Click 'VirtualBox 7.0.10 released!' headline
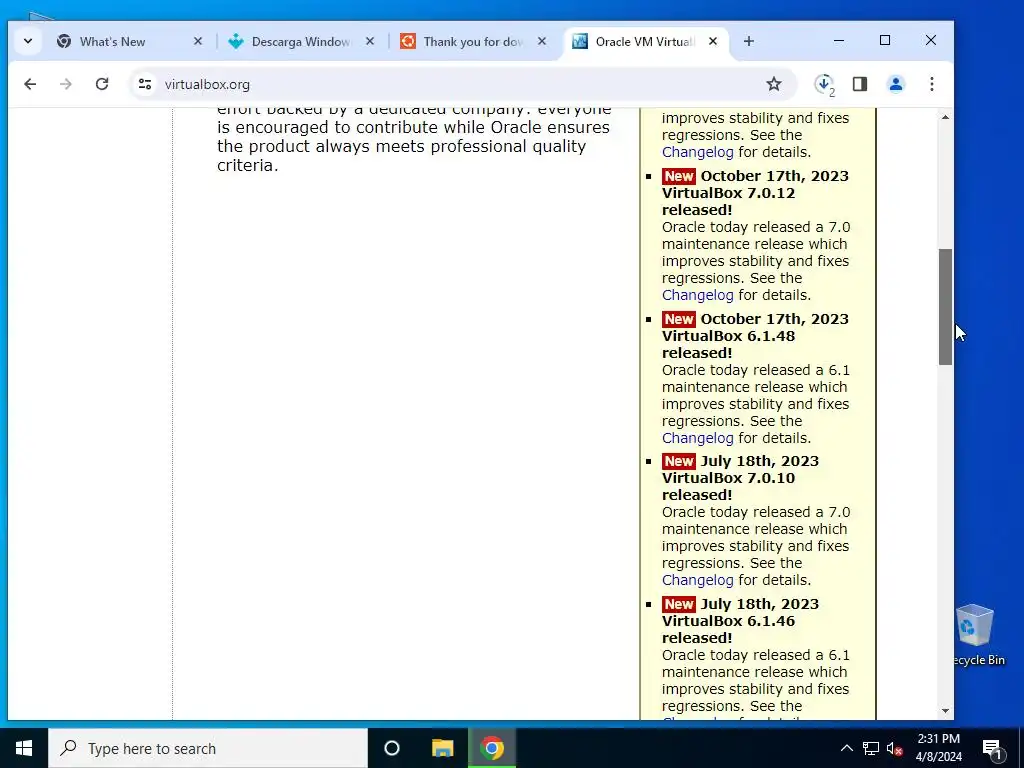This screenshot has height=768, width=1024. click(728, 487)
